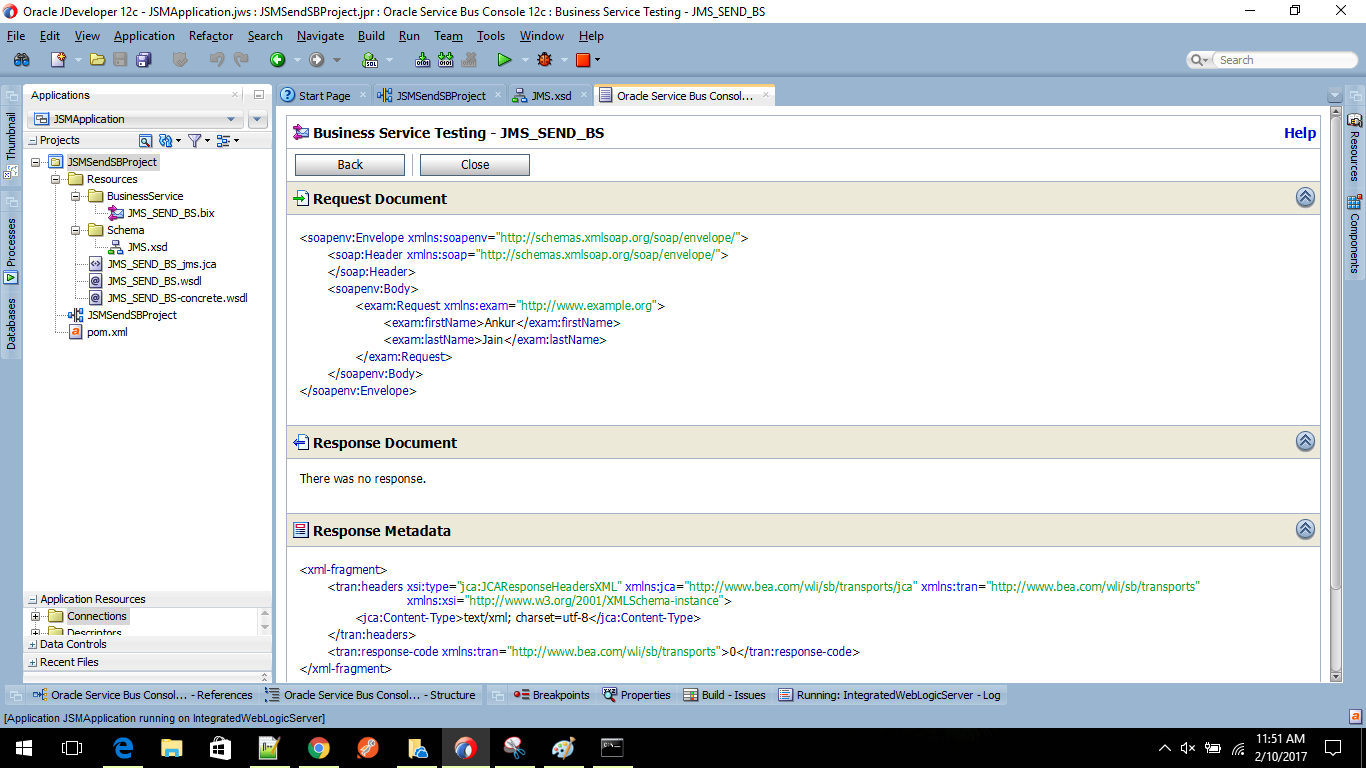
Task: Collapse the Response Document section
Action: 1305,442
